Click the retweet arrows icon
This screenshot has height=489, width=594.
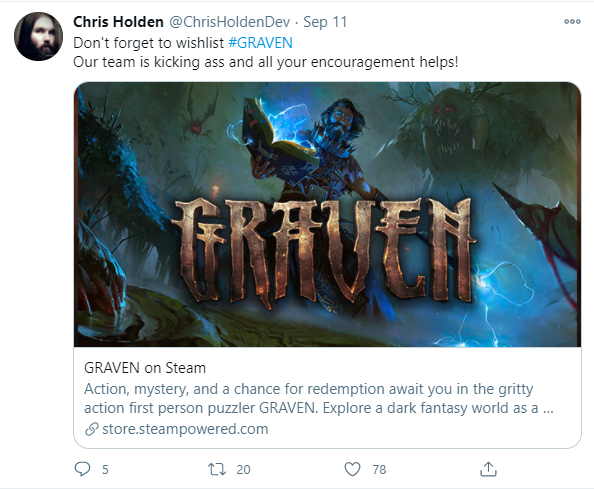coord(217,469)
